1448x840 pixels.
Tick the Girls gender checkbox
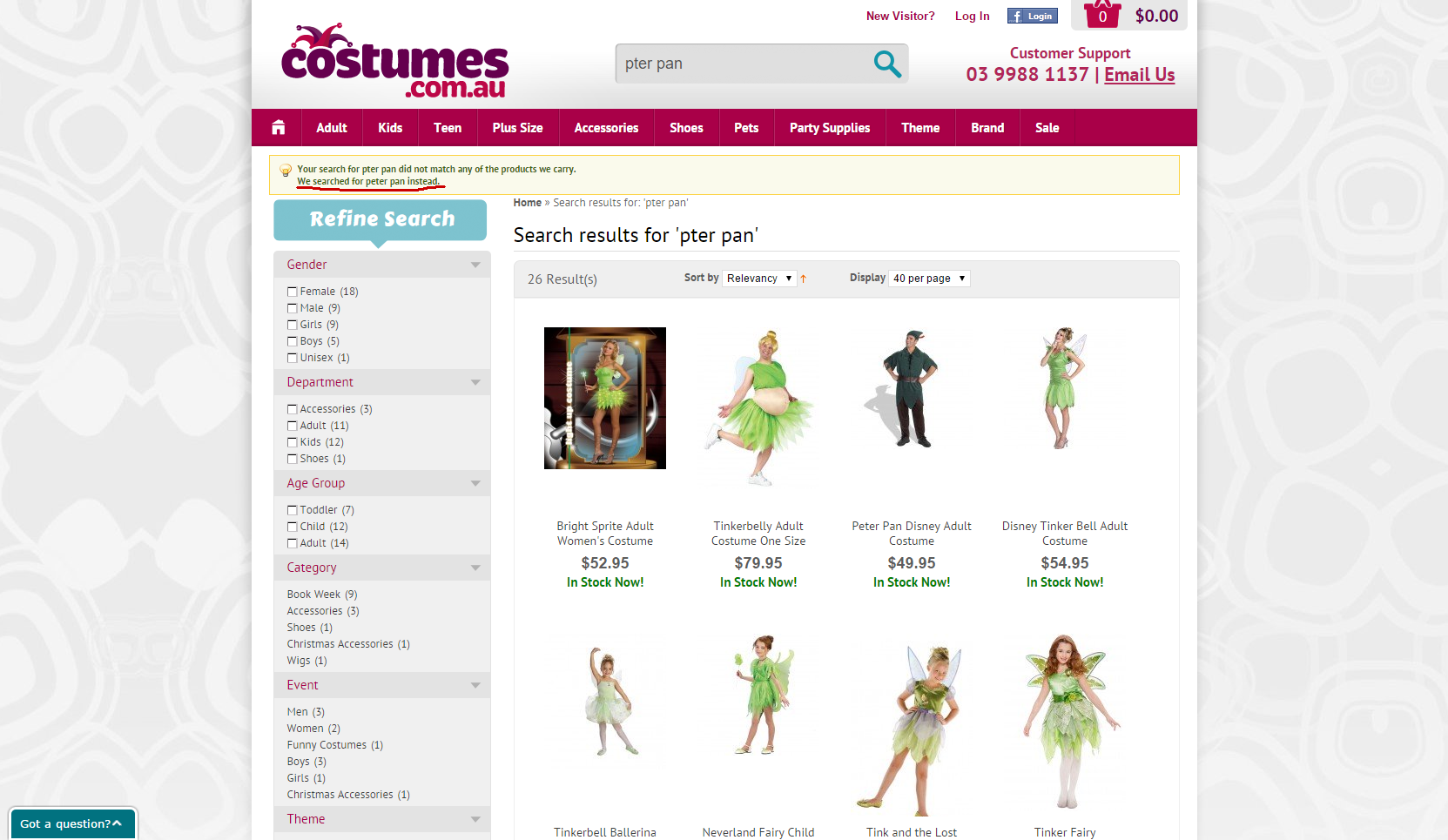click(293, 325)
